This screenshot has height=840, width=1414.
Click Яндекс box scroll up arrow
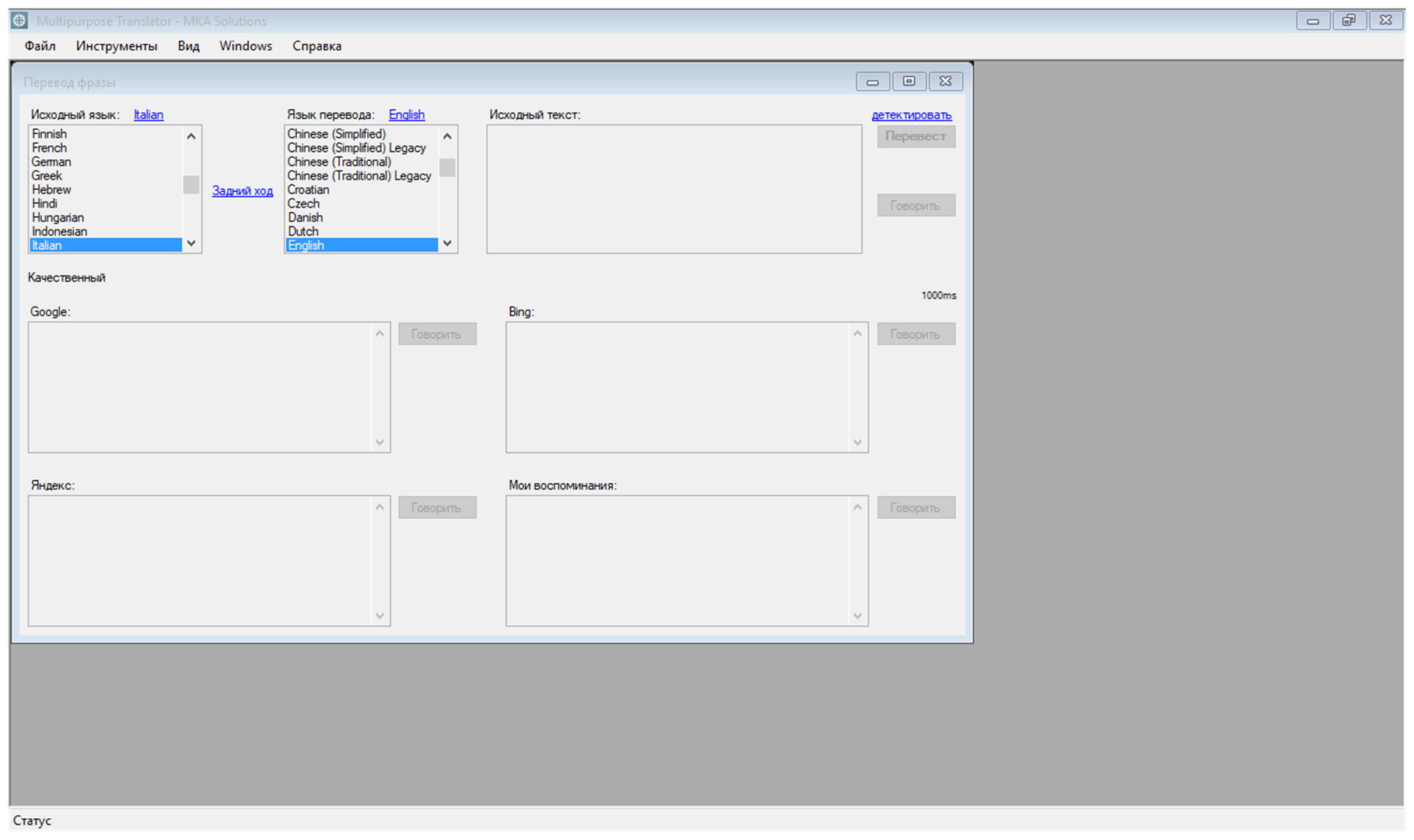click(380, 506)
